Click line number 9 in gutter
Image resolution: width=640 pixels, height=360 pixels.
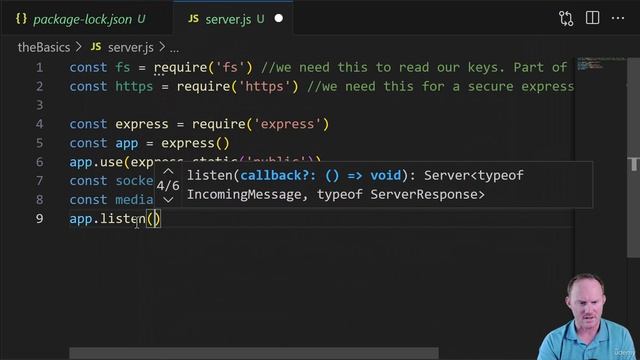tap(39, 219)
